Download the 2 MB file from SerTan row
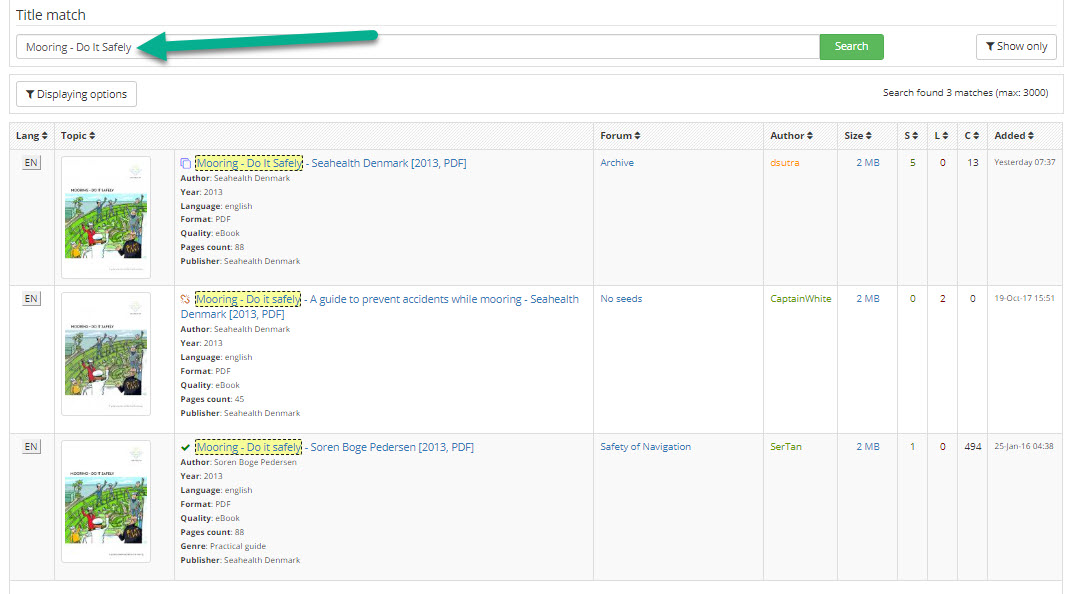This screenshot has height=594, width=1075. coord(867,447)
